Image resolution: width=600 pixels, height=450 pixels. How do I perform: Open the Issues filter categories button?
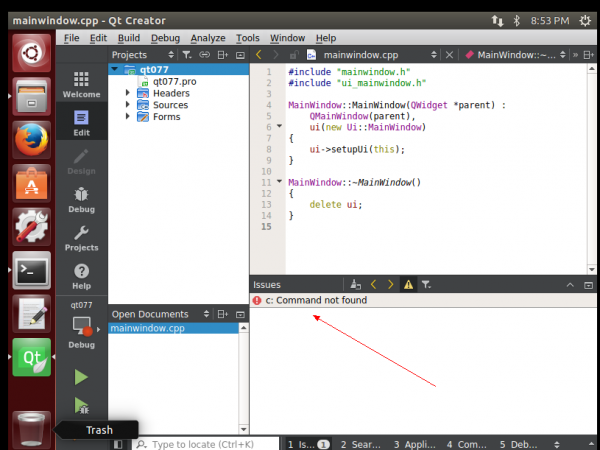[x=426, y=285]
